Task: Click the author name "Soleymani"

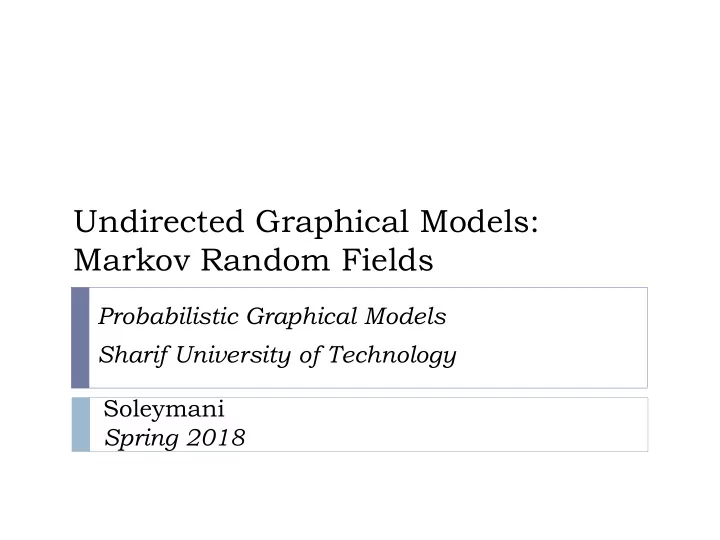Action: click(164, 409)
